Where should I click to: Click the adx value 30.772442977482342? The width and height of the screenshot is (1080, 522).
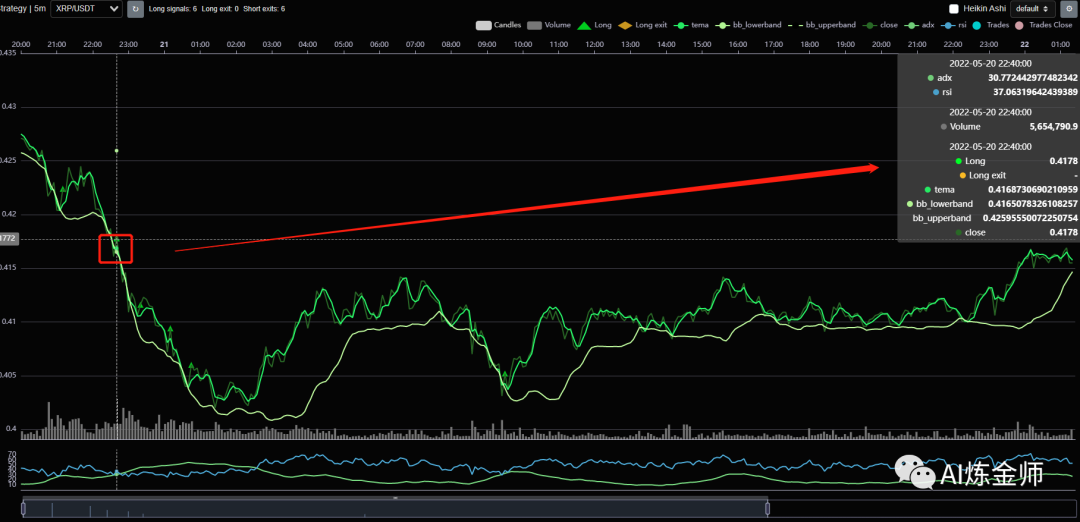click(1032, 78)
